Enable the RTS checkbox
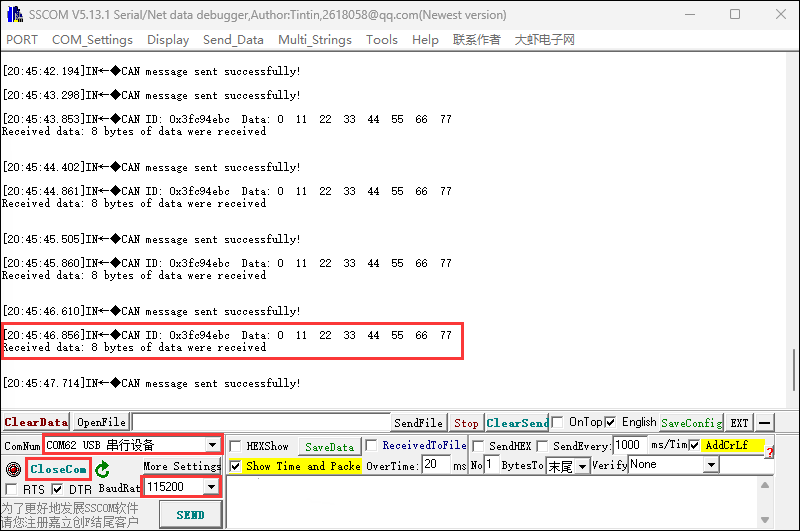The width and height of the screenshot is (800, 531). (11, 490)
